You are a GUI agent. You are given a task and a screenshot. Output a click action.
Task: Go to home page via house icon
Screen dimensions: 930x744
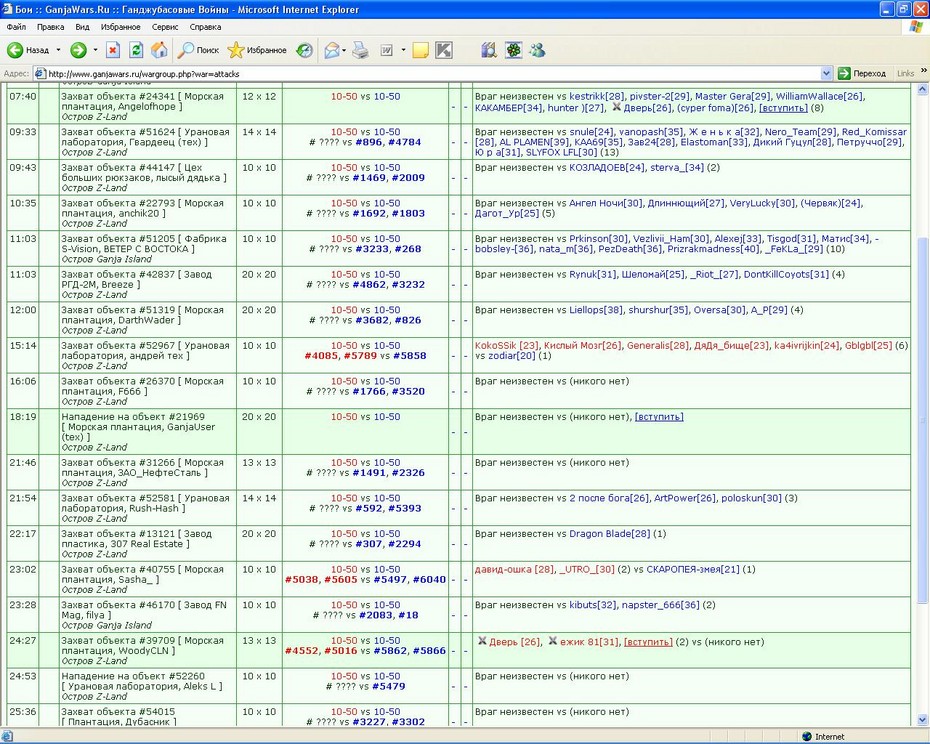(159, 50)
